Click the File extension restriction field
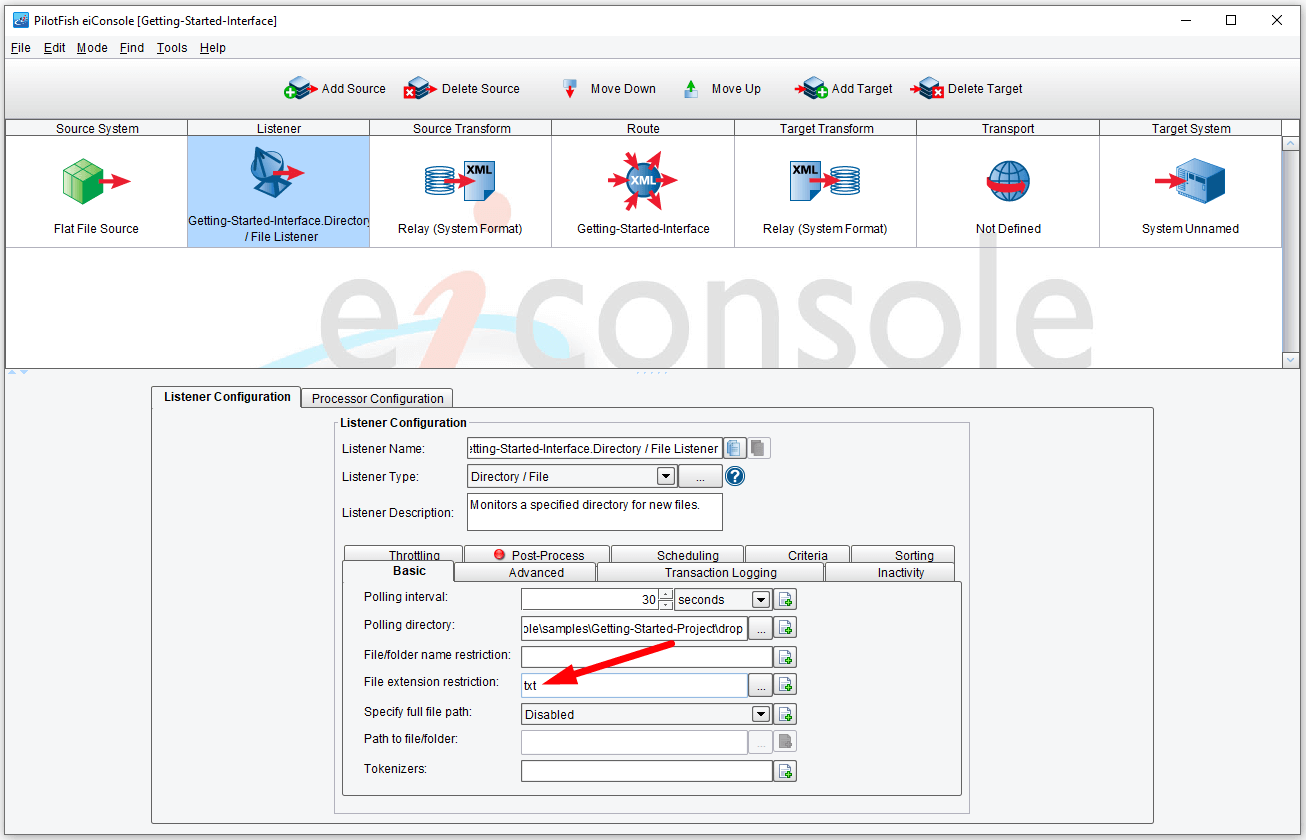Screen dimensions: 1306x840 [634, 685]
